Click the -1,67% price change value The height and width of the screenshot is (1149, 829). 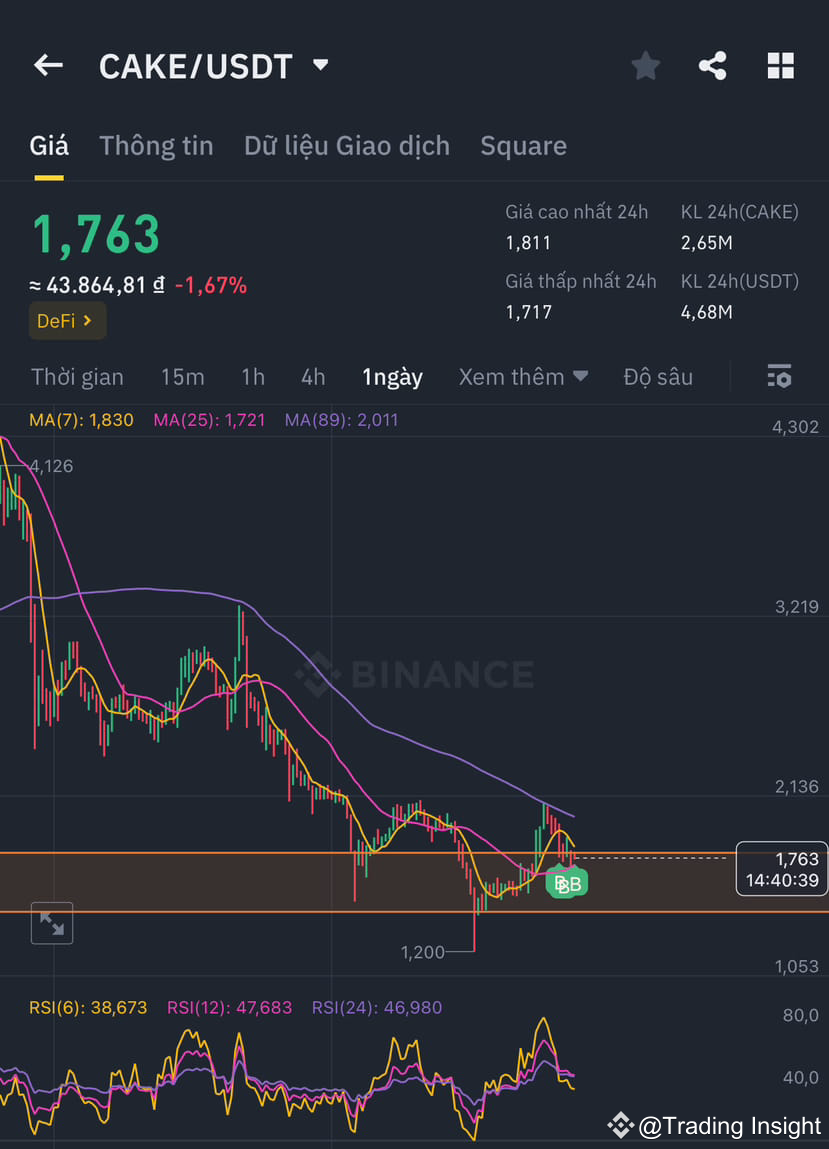[211, 286]
